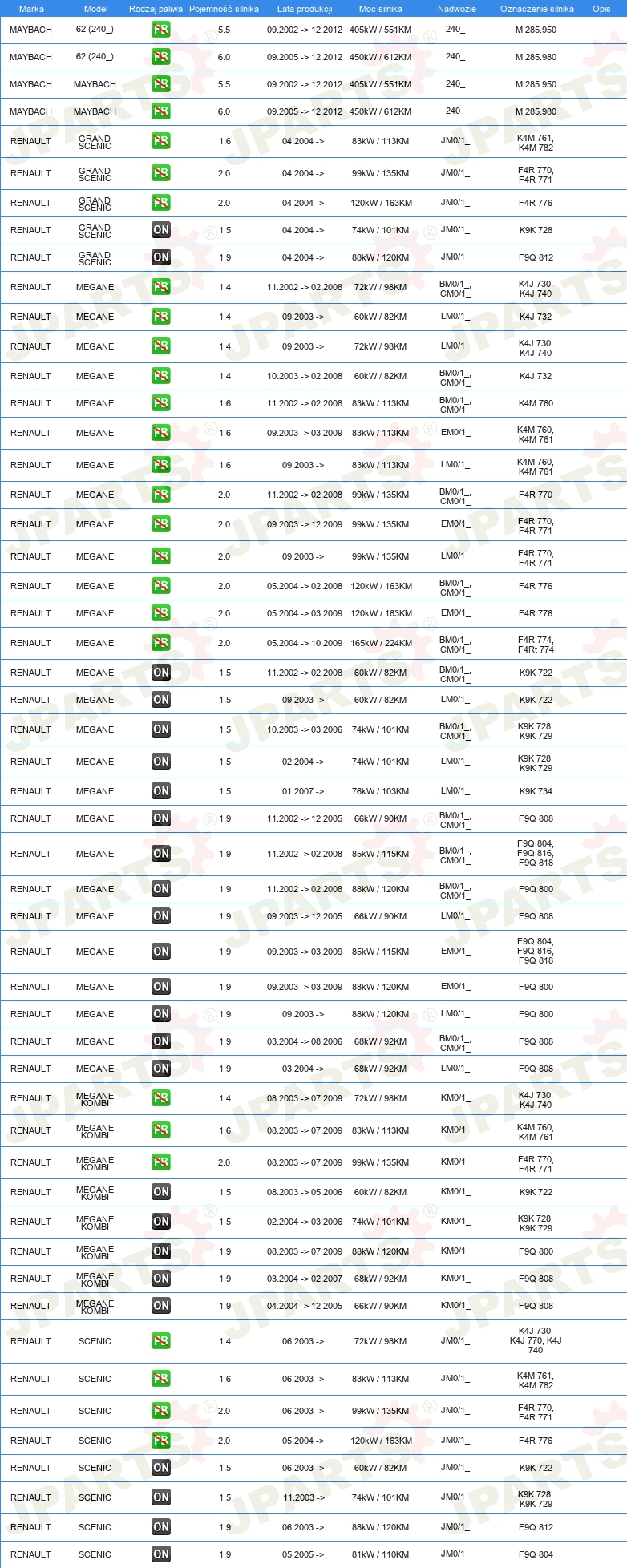Click petrol icon for Maybach 62 6.0 row
The height and width of the screenshot is (1568, 627).
pyautogui.click(x=161, y=57)
